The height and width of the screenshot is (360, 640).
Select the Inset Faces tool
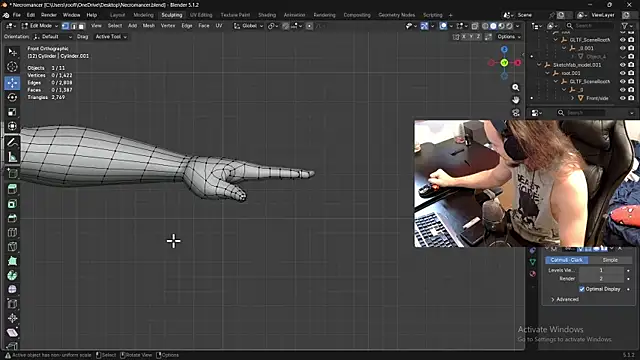[12, 204]
